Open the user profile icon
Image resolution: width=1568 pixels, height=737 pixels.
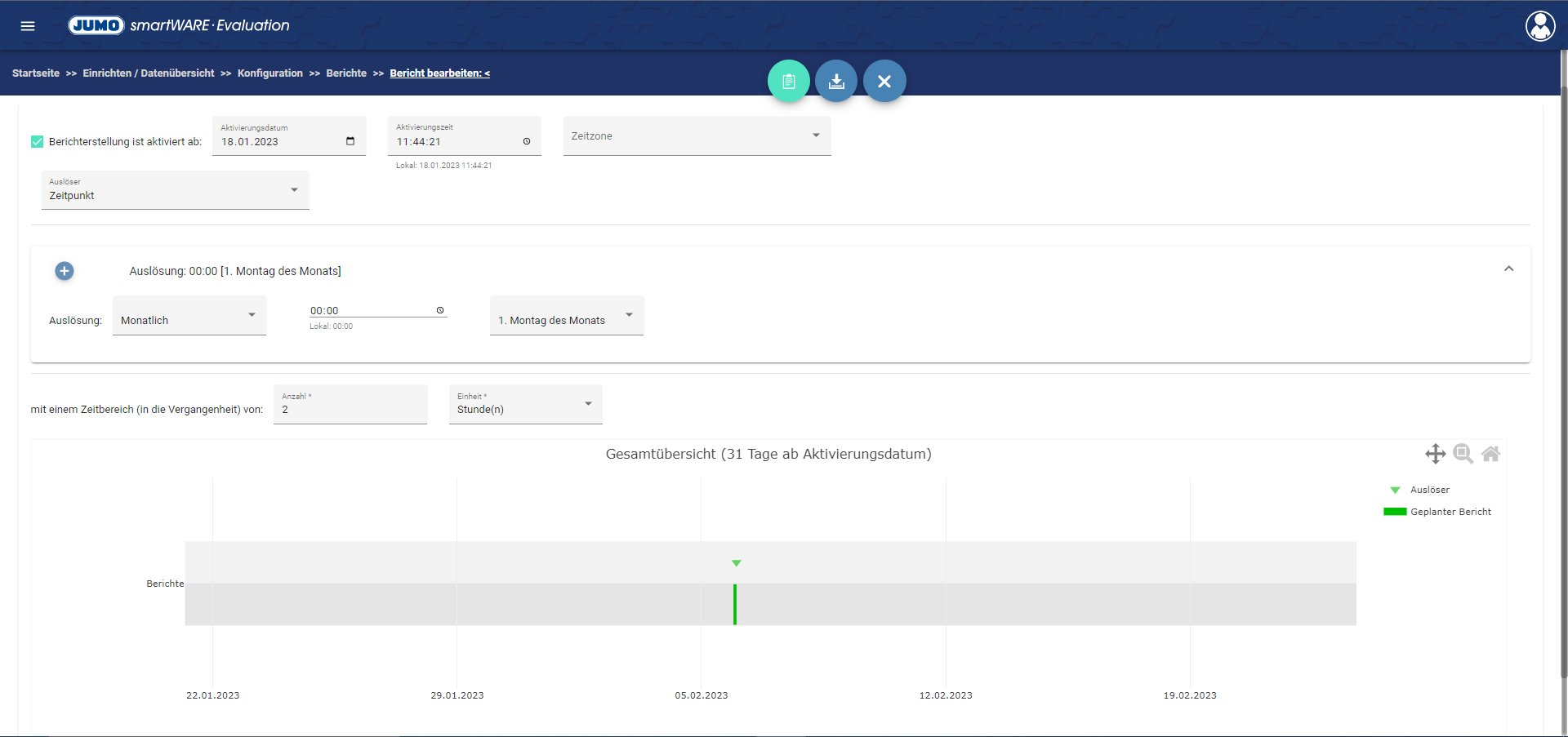pyautogui.click(x=1540, y=26)
